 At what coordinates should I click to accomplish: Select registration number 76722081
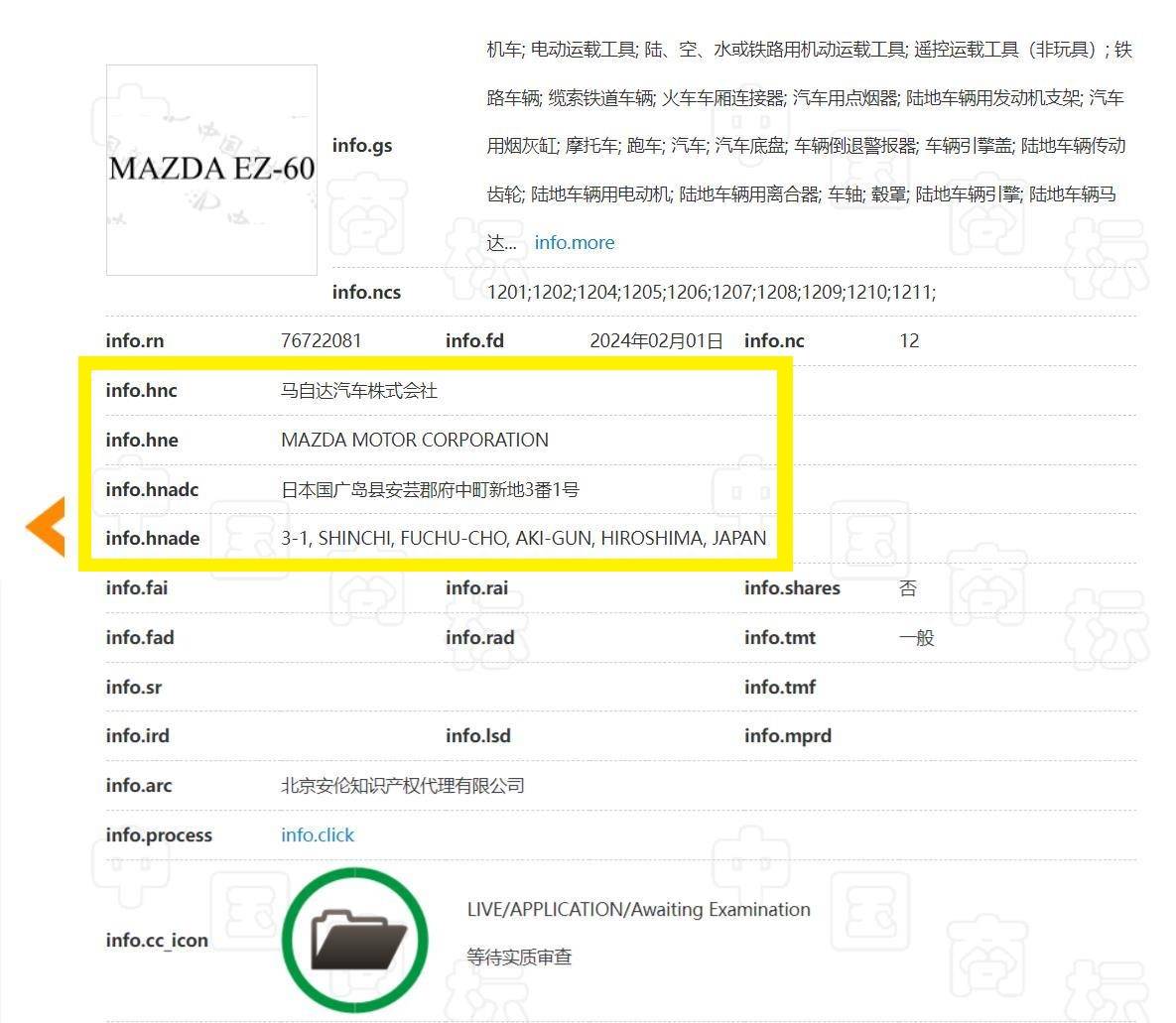(321, 340)
